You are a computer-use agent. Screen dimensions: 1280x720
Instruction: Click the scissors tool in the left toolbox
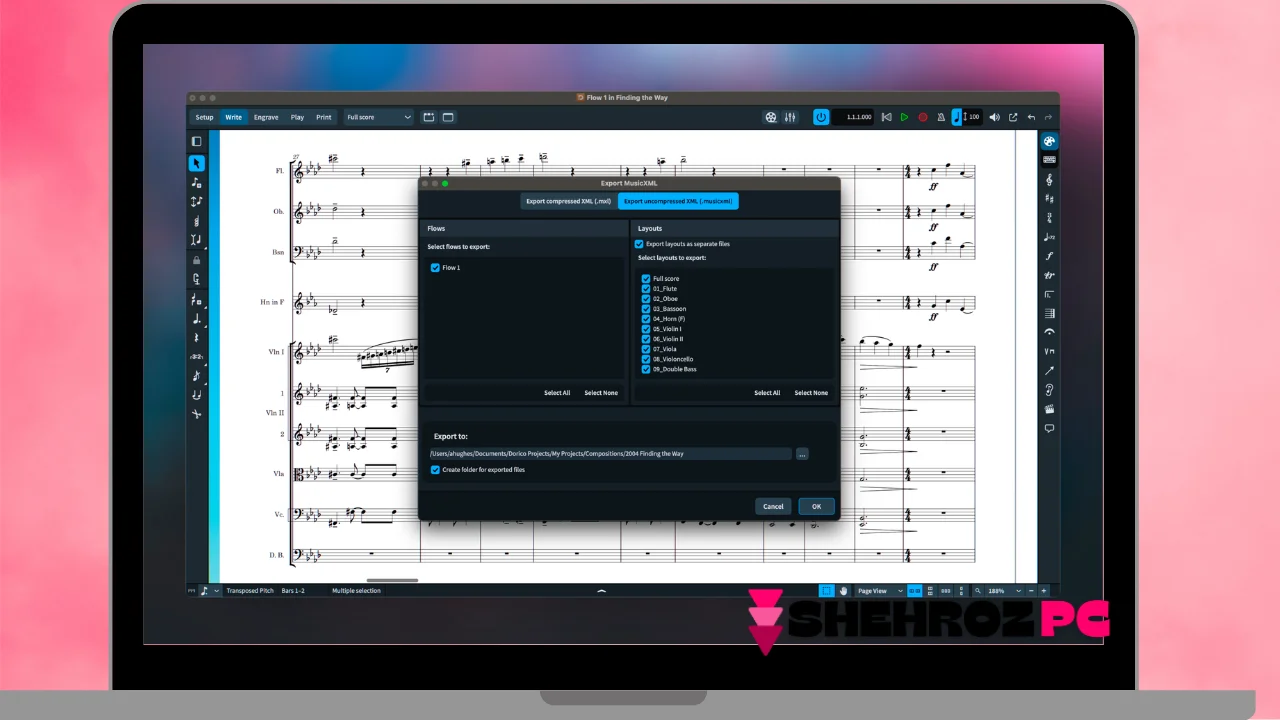tap(197, 414)
